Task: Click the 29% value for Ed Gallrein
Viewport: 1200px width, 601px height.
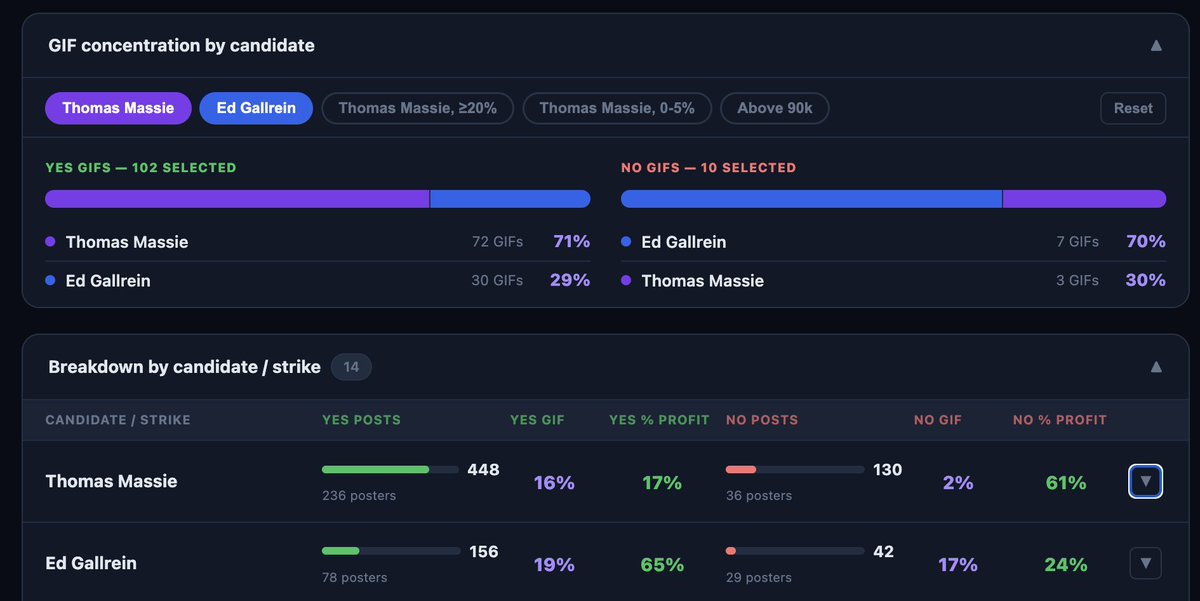Action: [570, 280]
